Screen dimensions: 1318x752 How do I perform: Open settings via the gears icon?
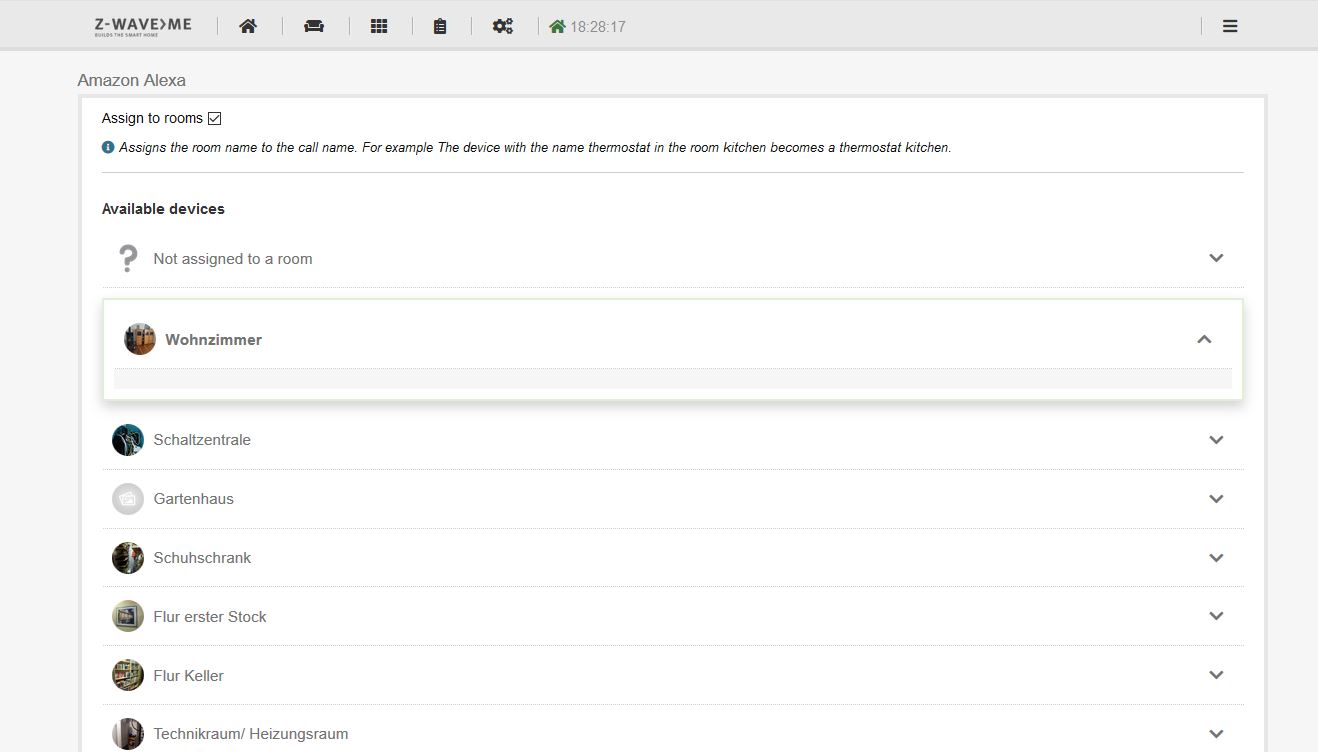pyautogui.click(x=502, y=25)
